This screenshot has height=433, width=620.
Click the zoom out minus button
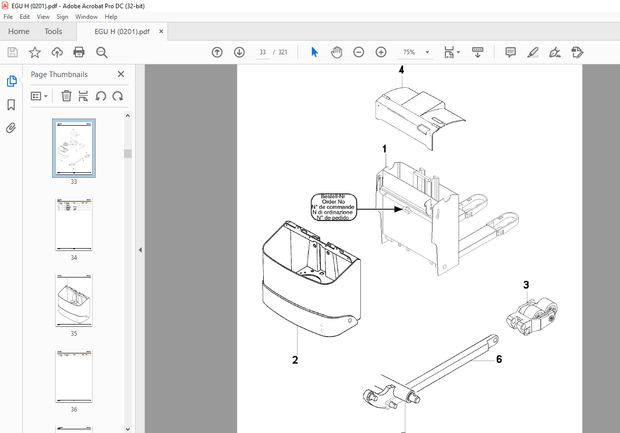pos(359,52)
